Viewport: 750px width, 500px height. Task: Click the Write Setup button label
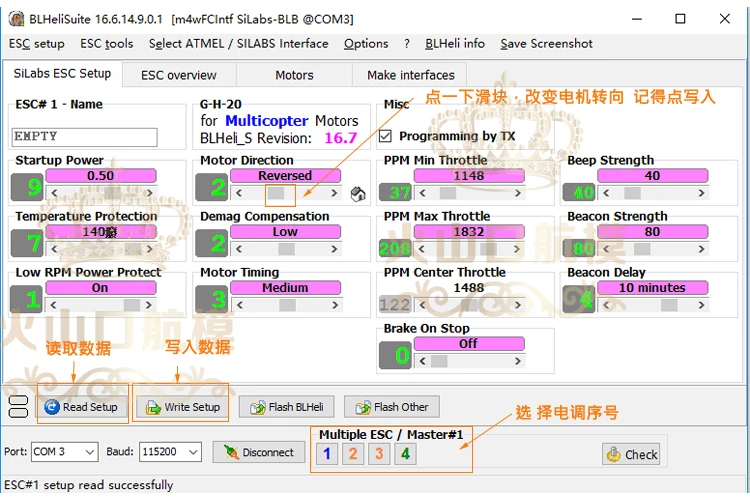(192, 407)
